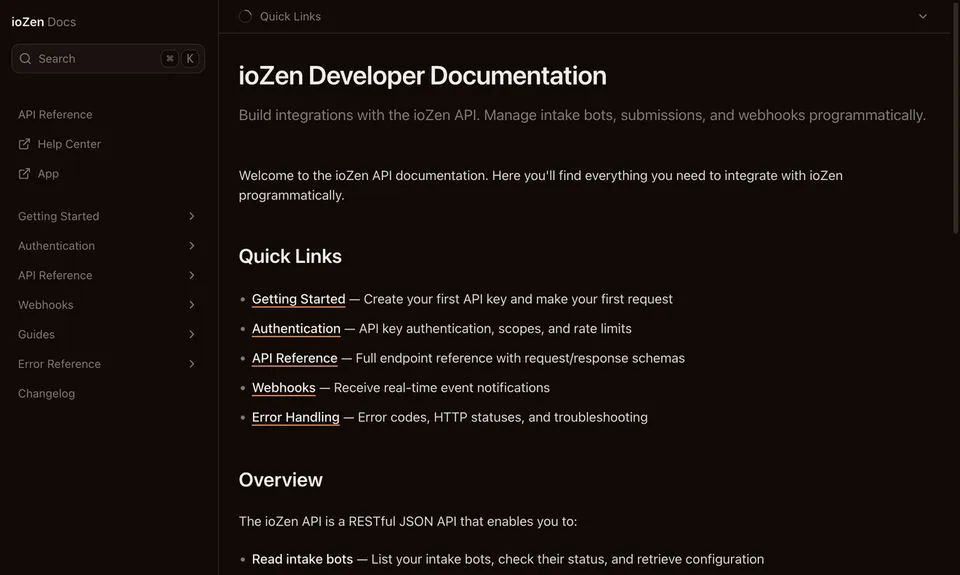Expand the API Reference section chevron
Screen dimensions: 960x575
192,275
